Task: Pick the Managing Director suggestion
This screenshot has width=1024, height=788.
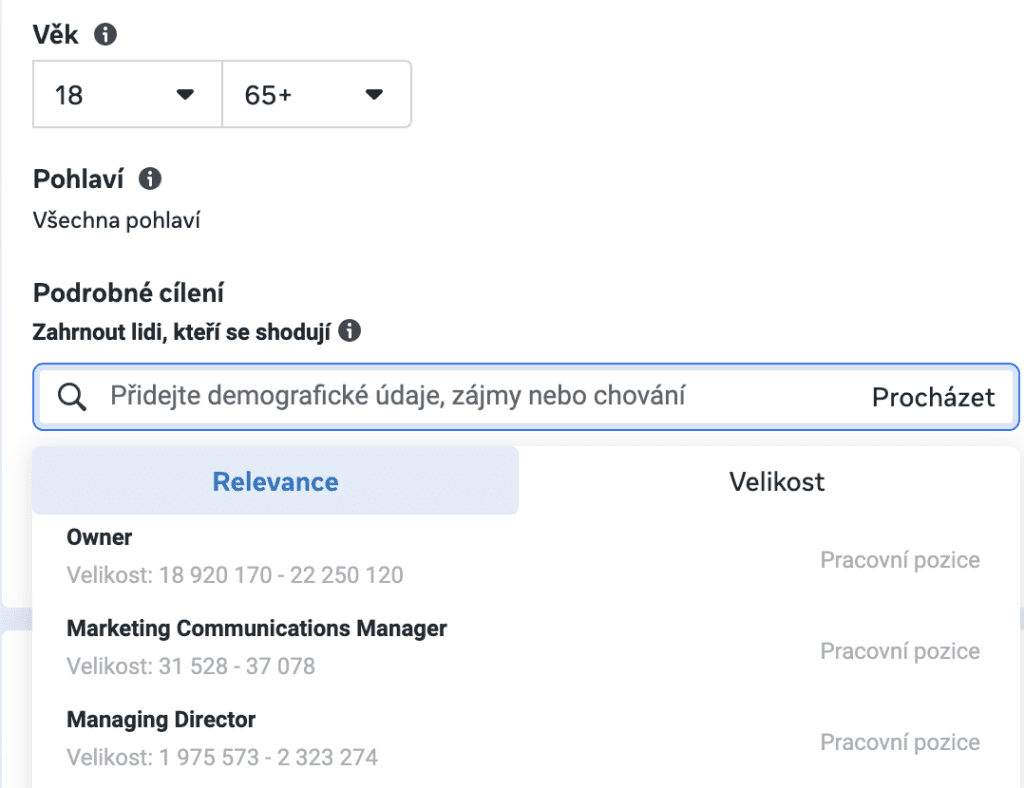Action: click(161, 719)
